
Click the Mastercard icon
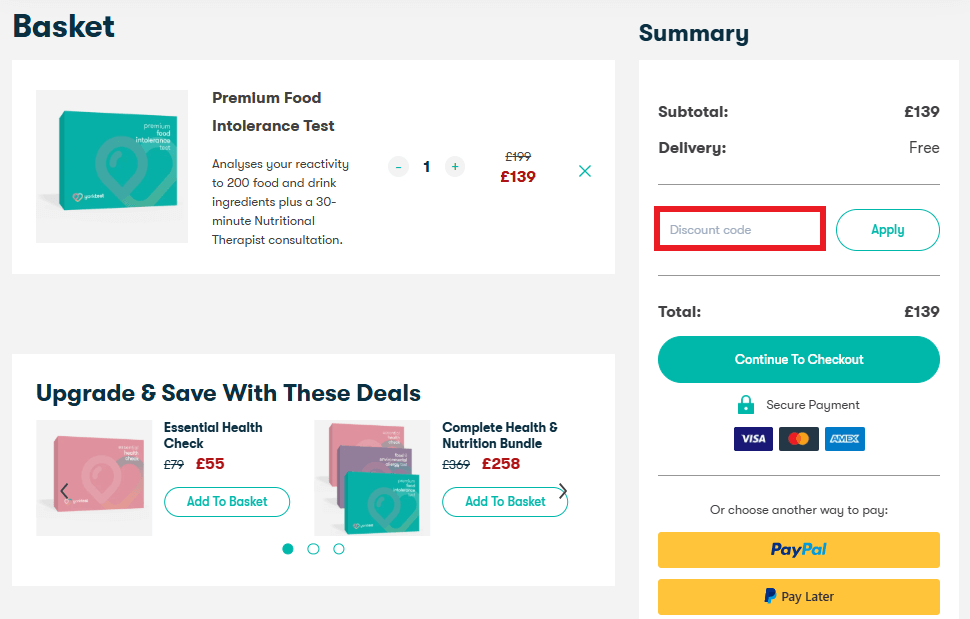[799, 439]
